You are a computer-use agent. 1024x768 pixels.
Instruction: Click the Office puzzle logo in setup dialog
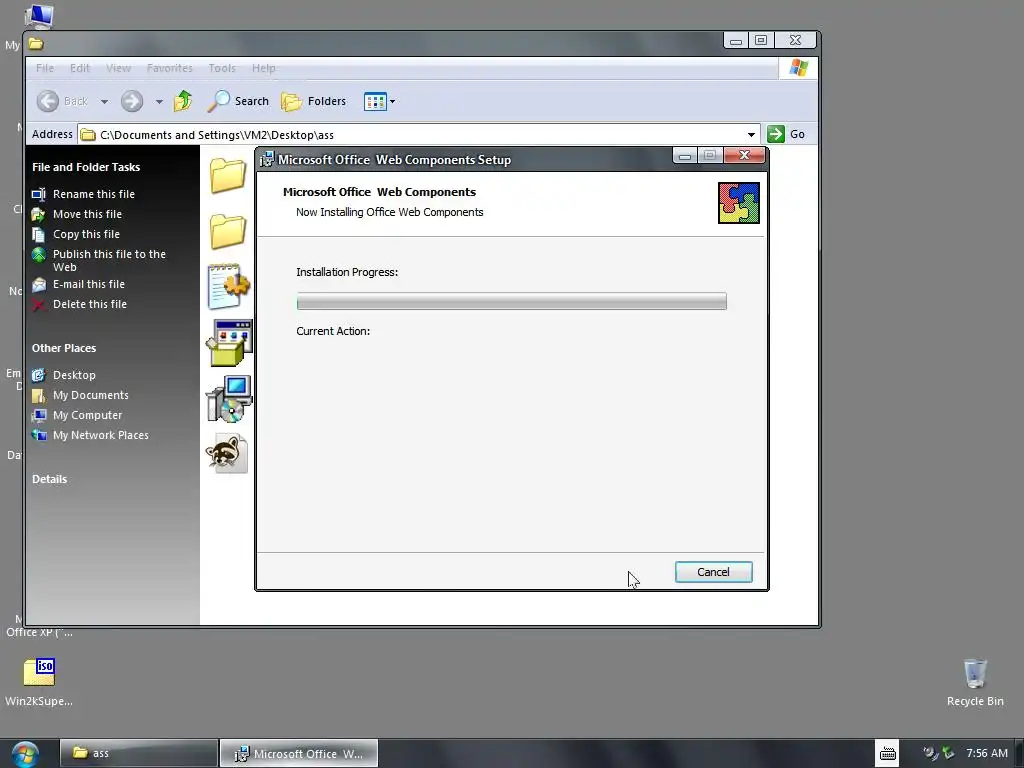(x=739, y=203)
